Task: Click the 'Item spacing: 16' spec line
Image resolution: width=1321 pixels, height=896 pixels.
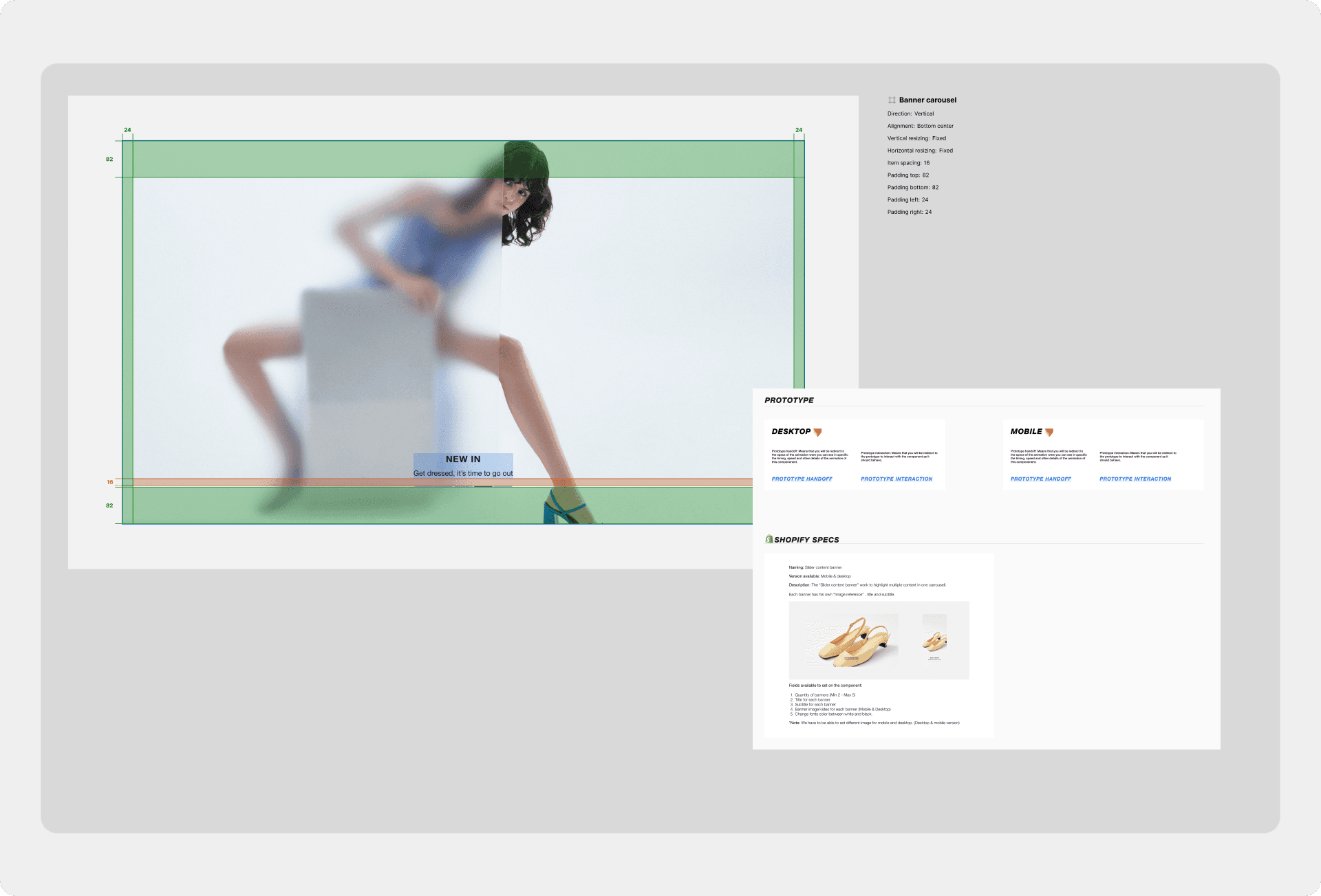Action: (x=908, y=163)
